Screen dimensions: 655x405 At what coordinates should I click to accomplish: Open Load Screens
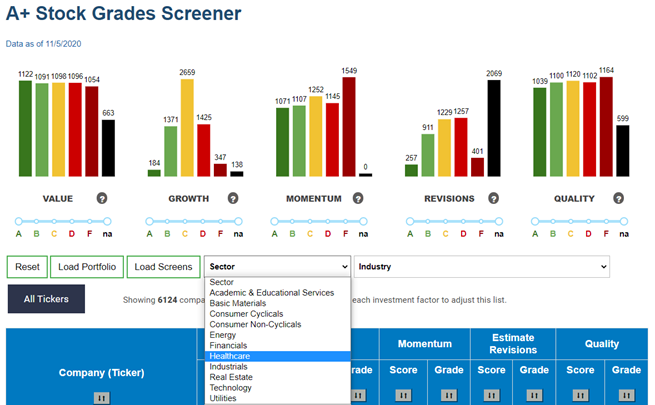pos(163,267)
